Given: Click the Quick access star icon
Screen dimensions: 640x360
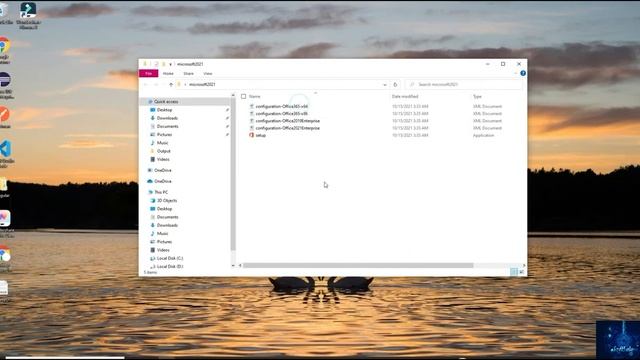Looking at the screenshot, I should 150,102.
